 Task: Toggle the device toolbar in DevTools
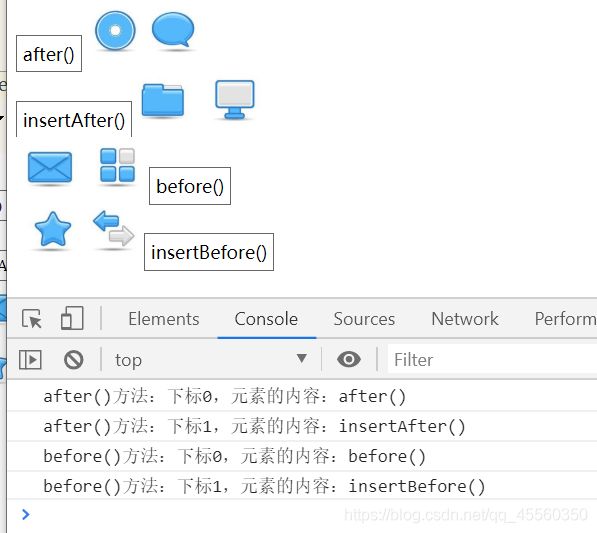coord(72,318)
